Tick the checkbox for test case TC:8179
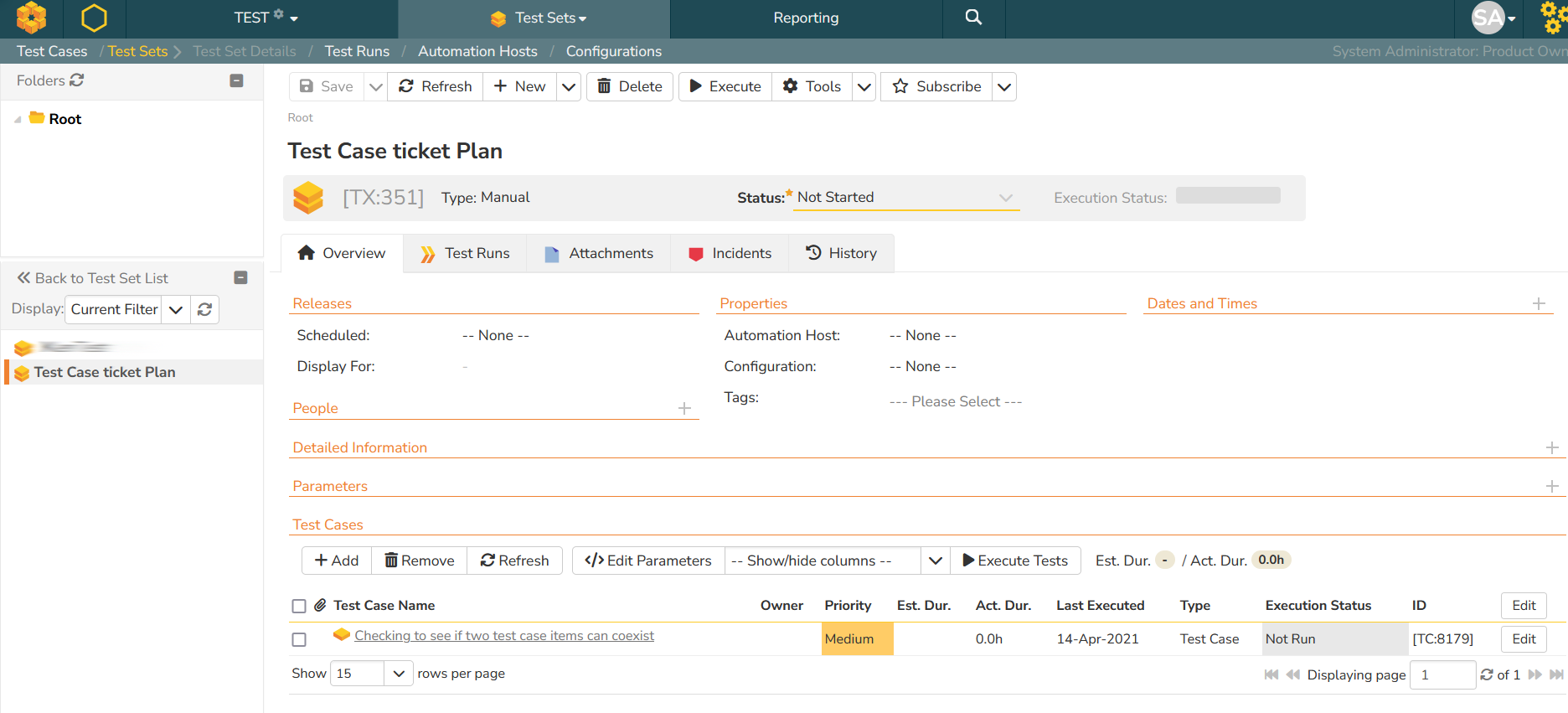The image size is (1568, 713). pos(299,639)
